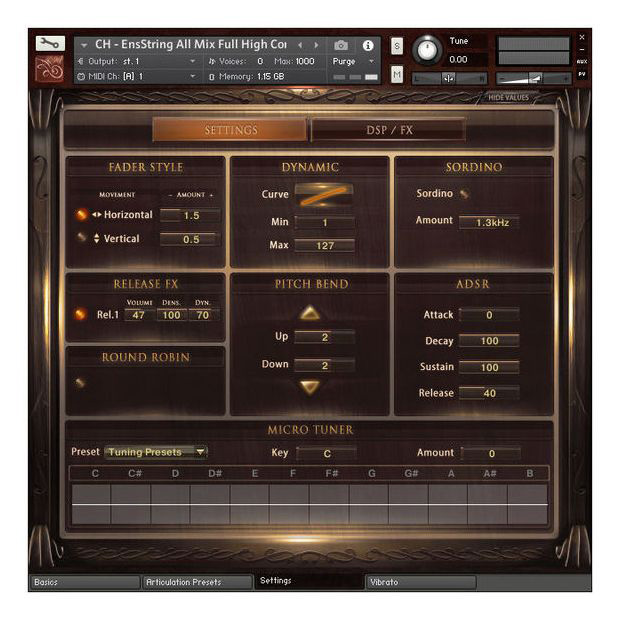Adjust the Tune knob
Viewport: 620px width, 620px height.
coord(427,50)
